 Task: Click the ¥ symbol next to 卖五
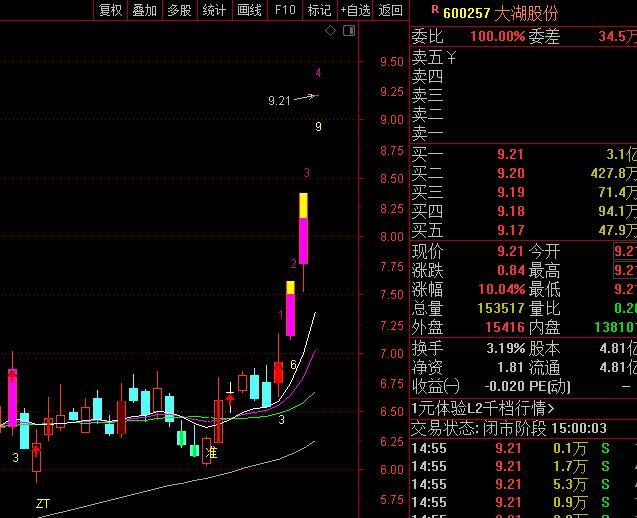(451, 58)
